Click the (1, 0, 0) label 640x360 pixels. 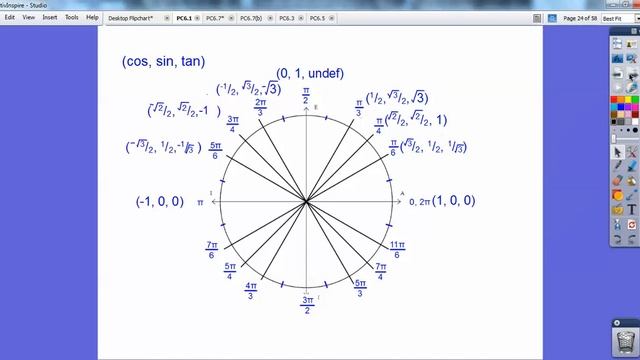click(453, 200)
